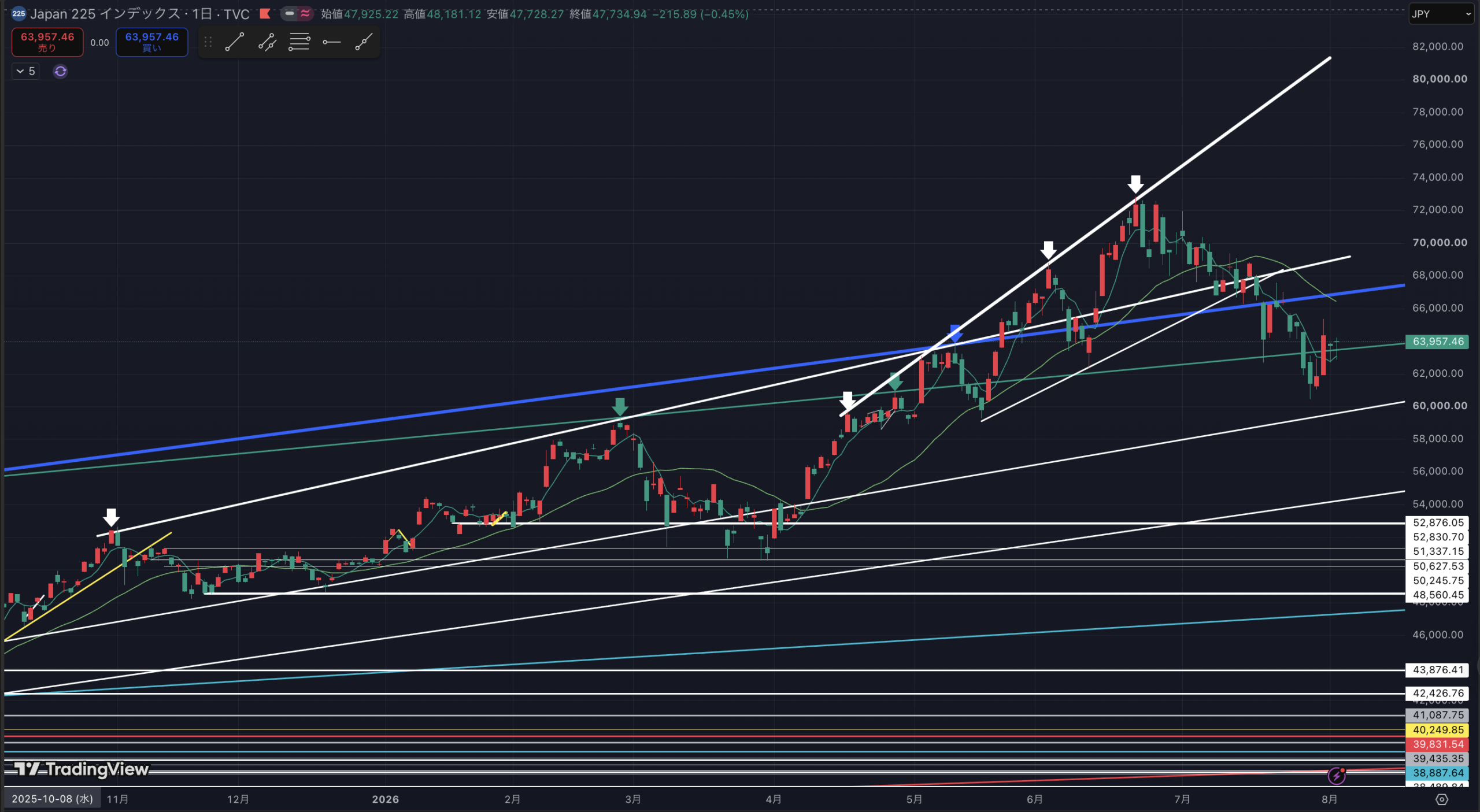
Task: Grab the drawing toolbar drag handle
Action: point(208,42)
